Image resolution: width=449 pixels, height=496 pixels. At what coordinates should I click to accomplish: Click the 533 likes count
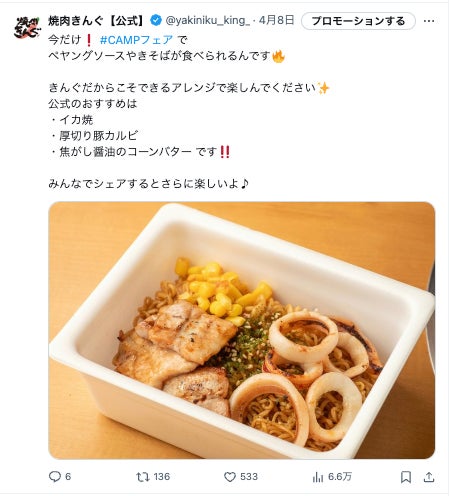click(249, 477)
